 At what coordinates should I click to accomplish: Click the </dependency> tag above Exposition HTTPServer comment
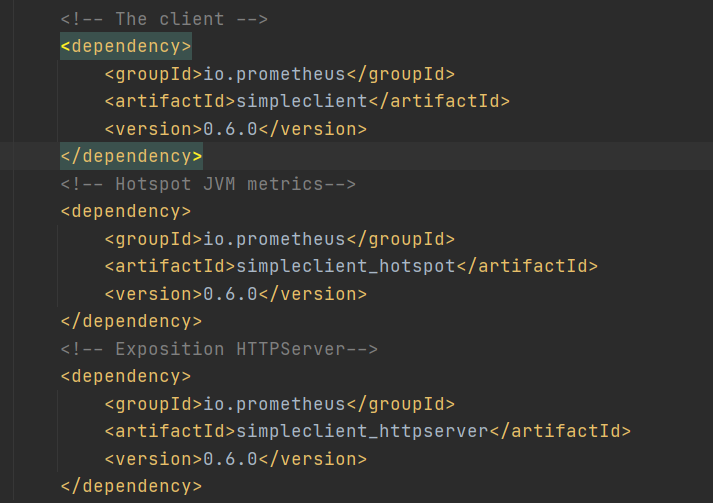tap(131, 321)
